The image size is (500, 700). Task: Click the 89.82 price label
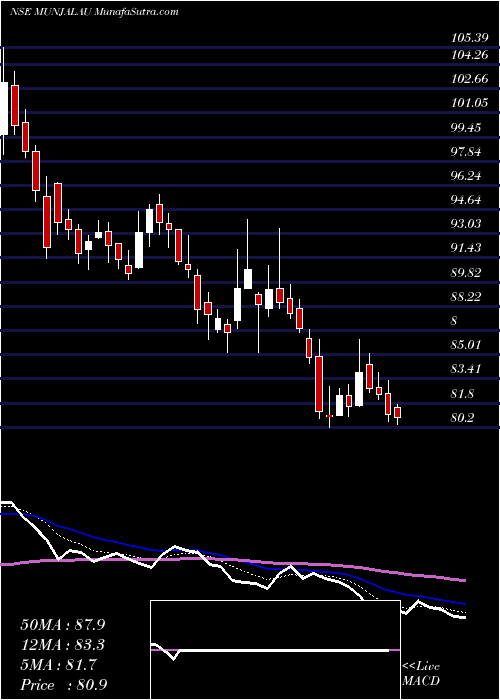click(x=466, y=272)
